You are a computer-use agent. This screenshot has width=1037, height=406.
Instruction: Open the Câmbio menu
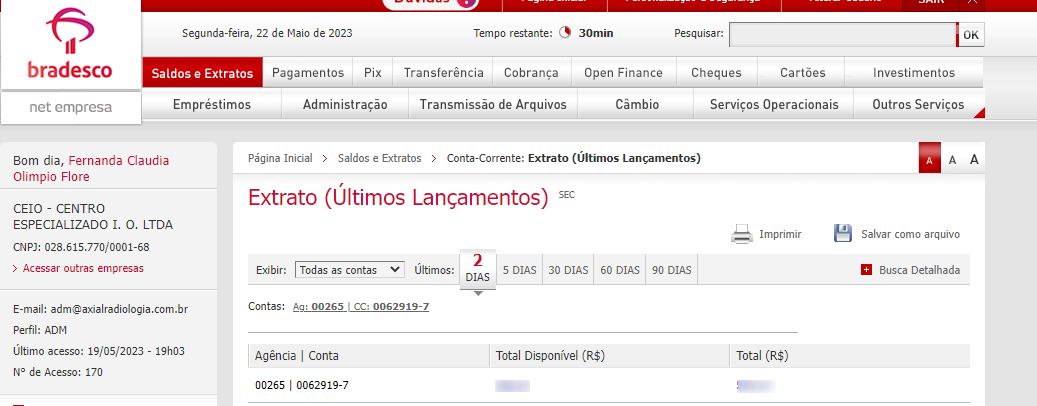pos(636,104)
